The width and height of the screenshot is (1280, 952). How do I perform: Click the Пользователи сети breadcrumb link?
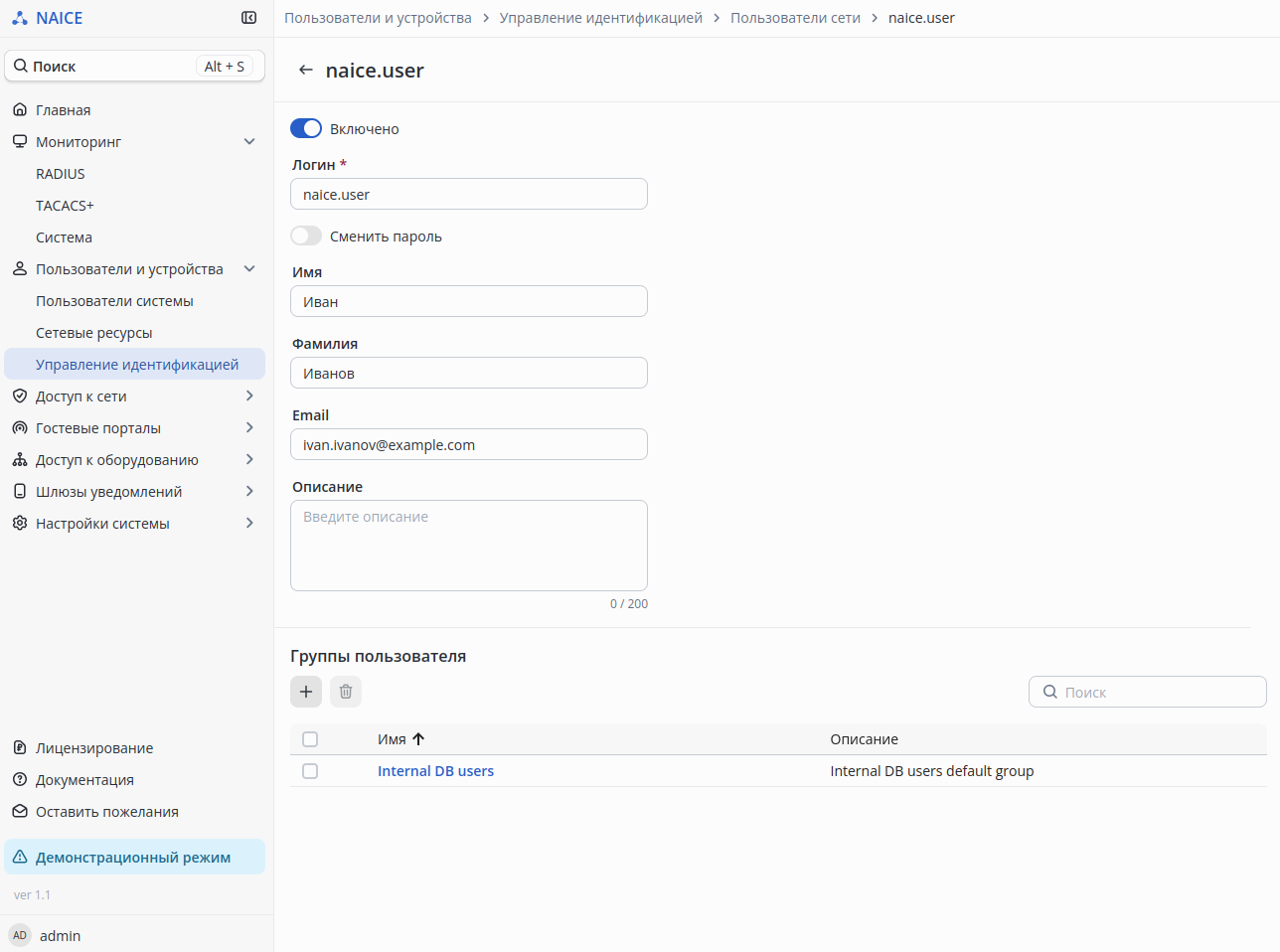(x=795, y=18)
